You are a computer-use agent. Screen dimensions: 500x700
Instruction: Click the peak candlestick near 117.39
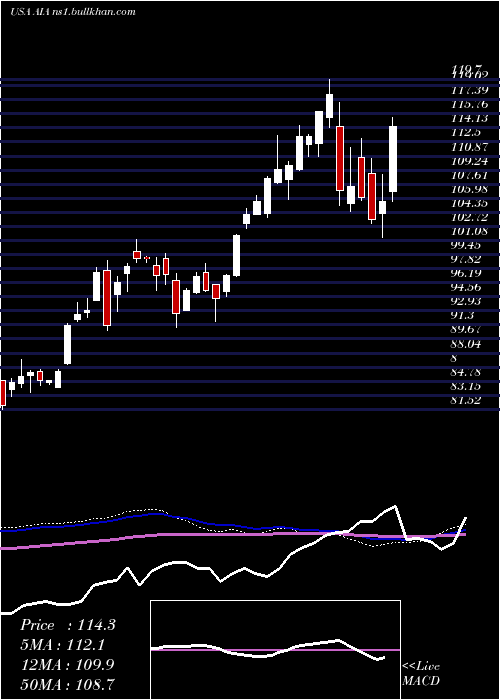(329, 106)
